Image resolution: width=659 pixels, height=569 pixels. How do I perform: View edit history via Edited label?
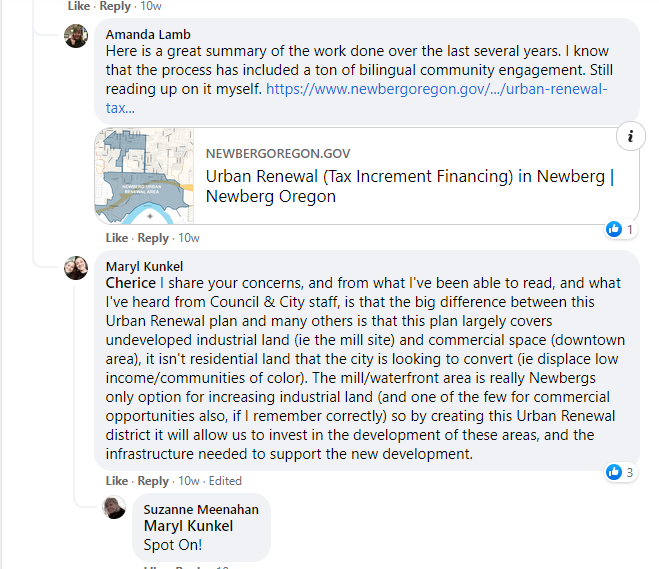(x=225, y=481)
